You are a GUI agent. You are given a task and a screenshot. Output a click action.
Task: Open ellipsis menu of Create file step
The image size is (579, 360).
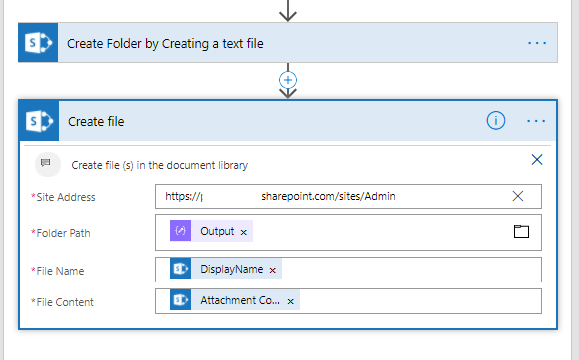coord(536,121)
